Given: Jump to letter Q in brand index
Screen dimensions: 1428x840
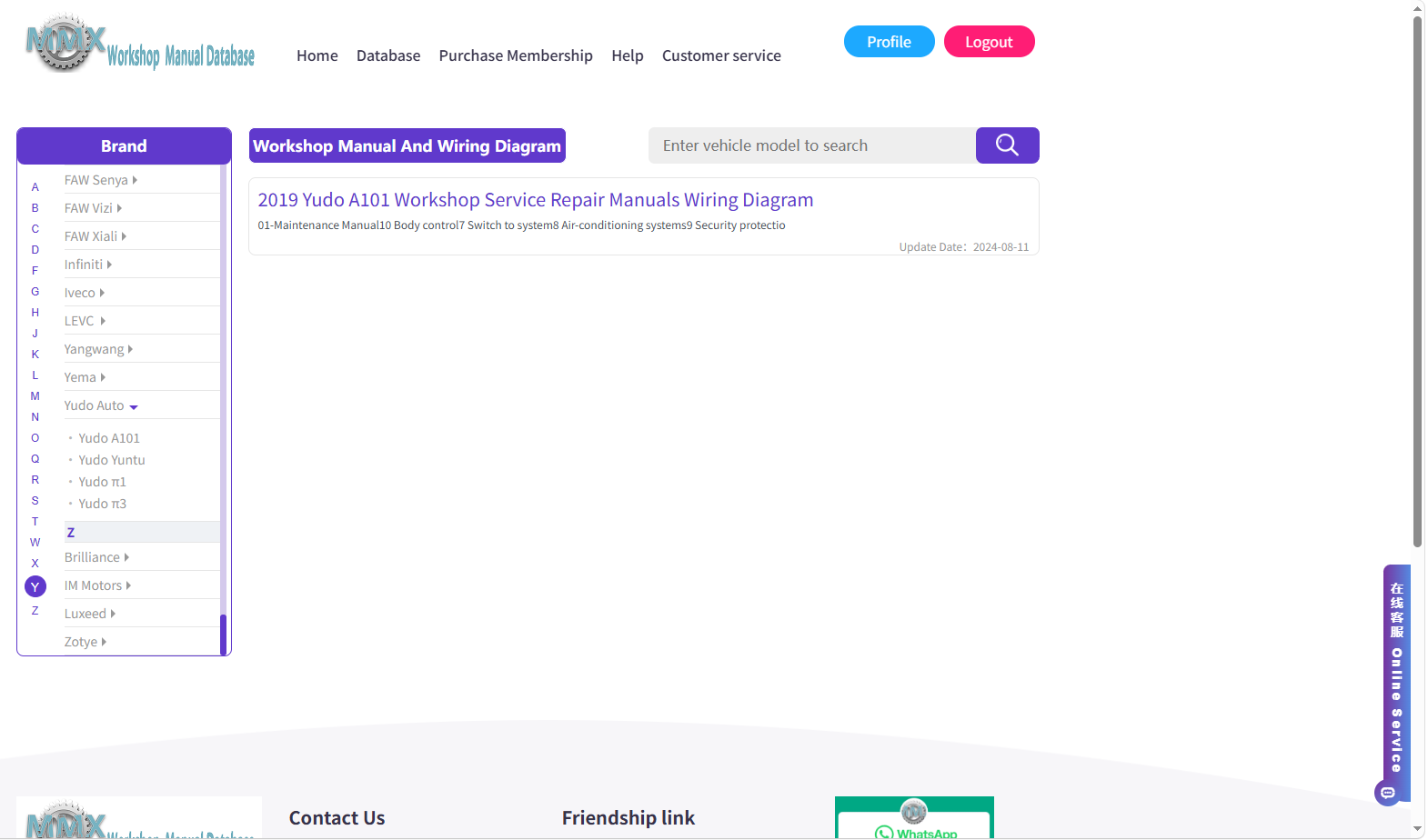Looking at the screenshot, I should pos(35,459).
